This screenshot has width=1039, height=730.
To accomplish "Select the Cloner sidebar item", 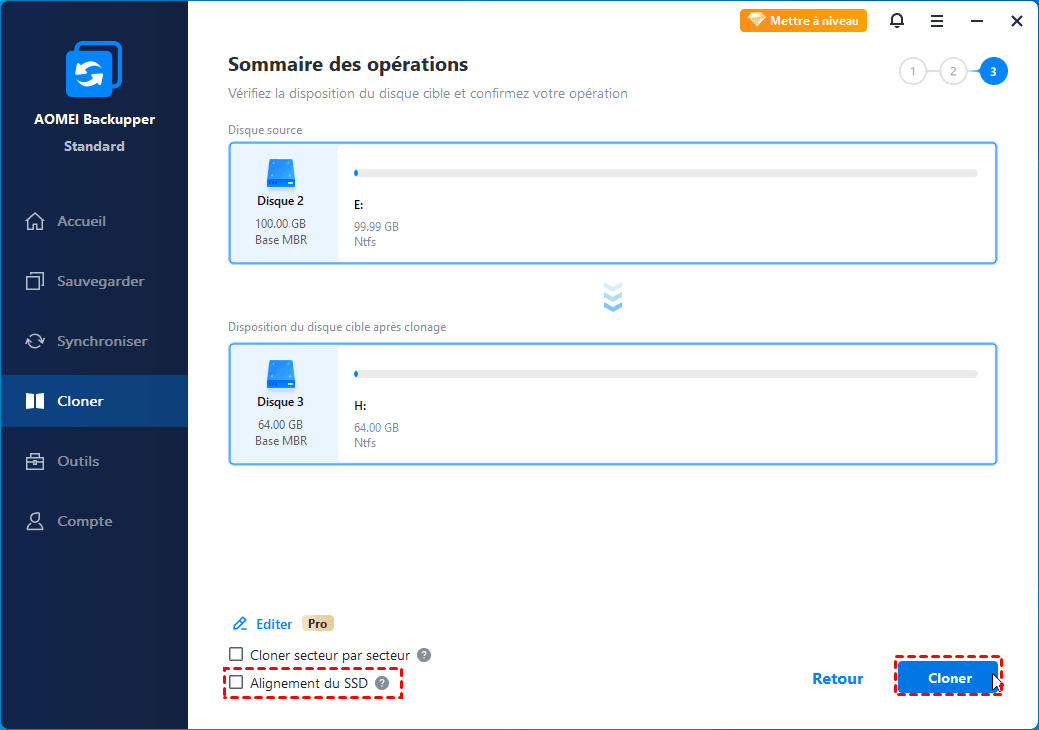I will click(94, 401).
